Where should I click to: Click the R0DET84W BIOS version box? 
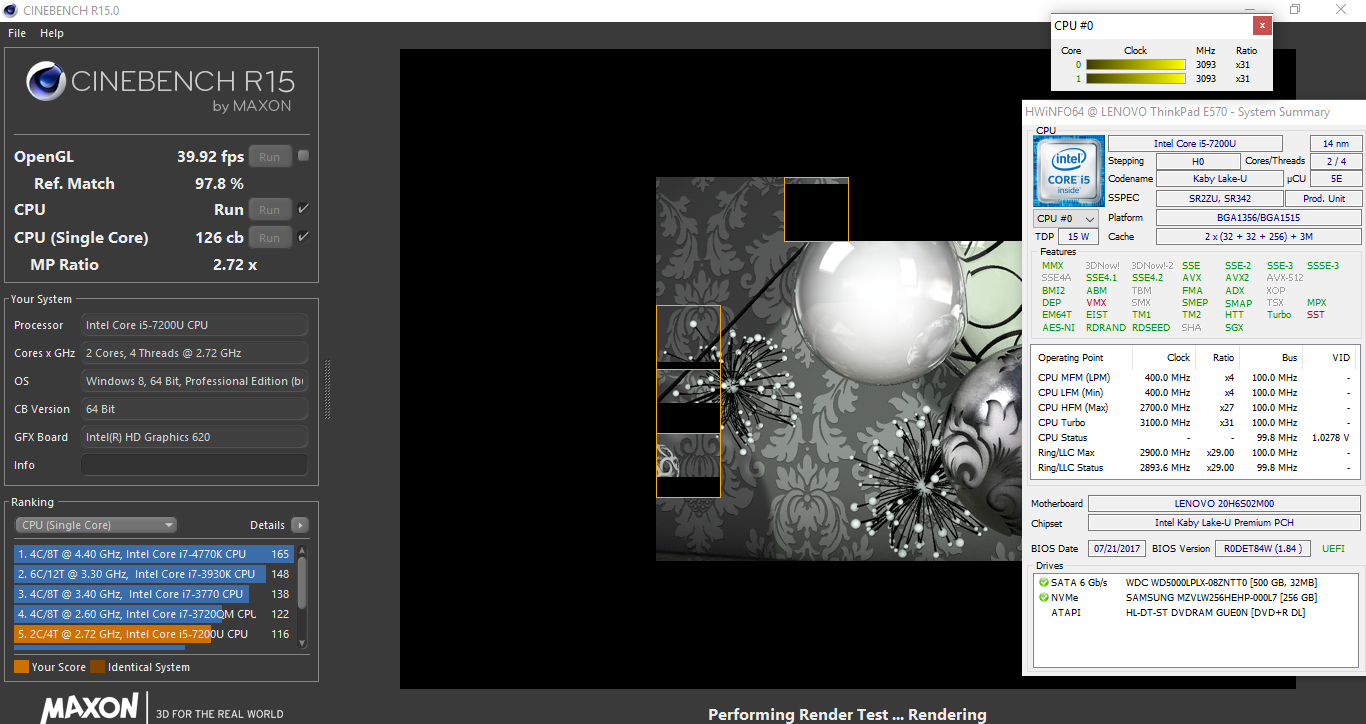[1261, 549]
